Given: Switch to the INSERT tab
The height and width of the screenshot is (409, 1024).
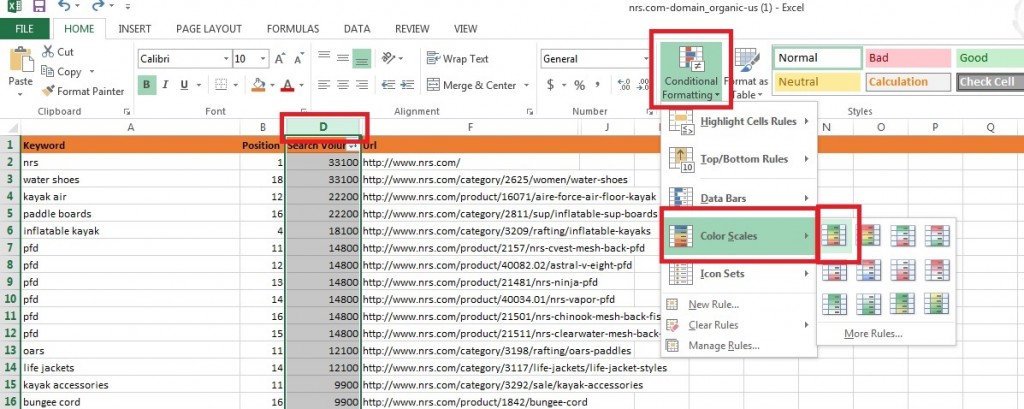Looking at the screenshot, I should click(x=135, y=29).
